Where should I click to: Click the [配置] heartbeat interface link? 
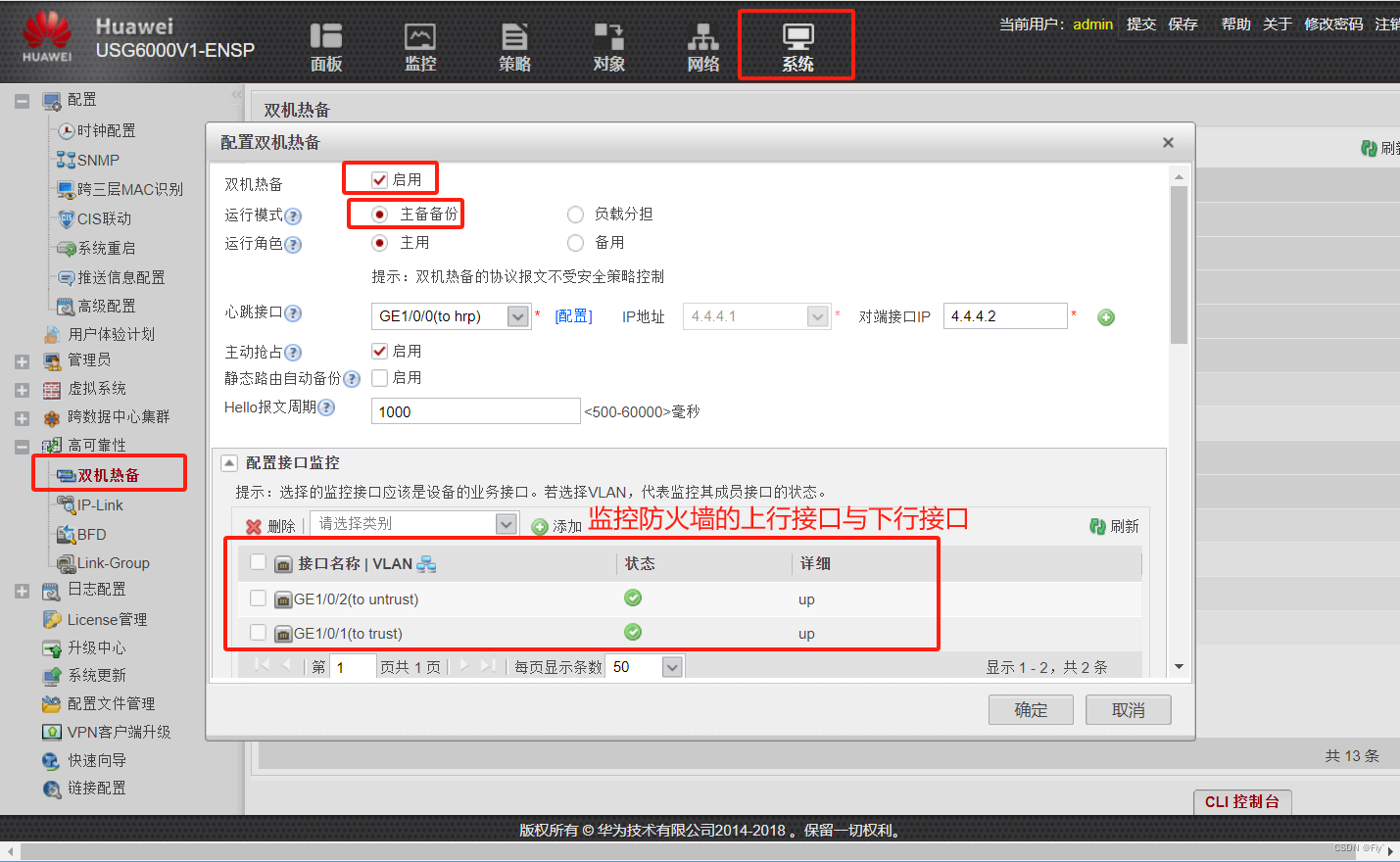pos(573,316)
